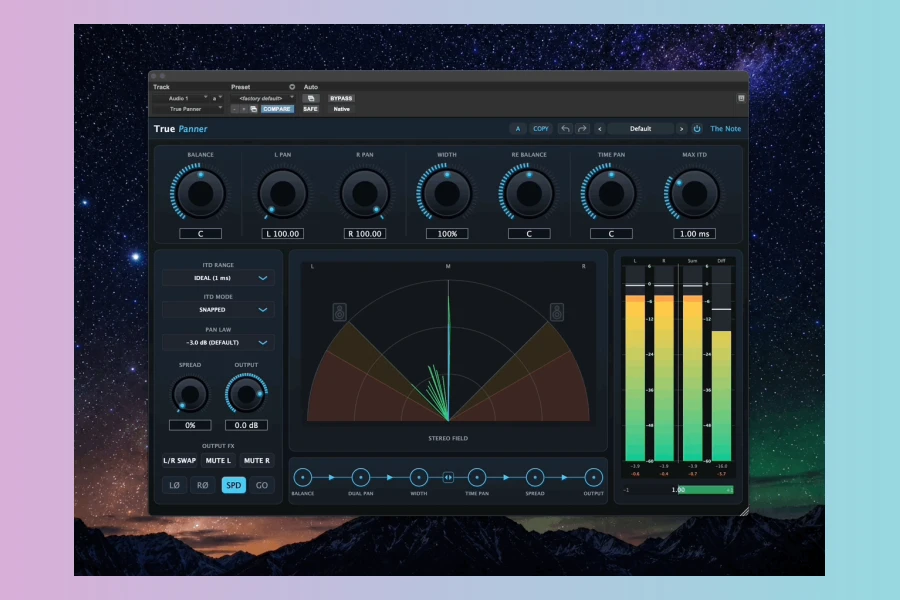The height and width of the screenshot is (600, 900).
Task: Click the R 100.00 value field
Action: 364,234
